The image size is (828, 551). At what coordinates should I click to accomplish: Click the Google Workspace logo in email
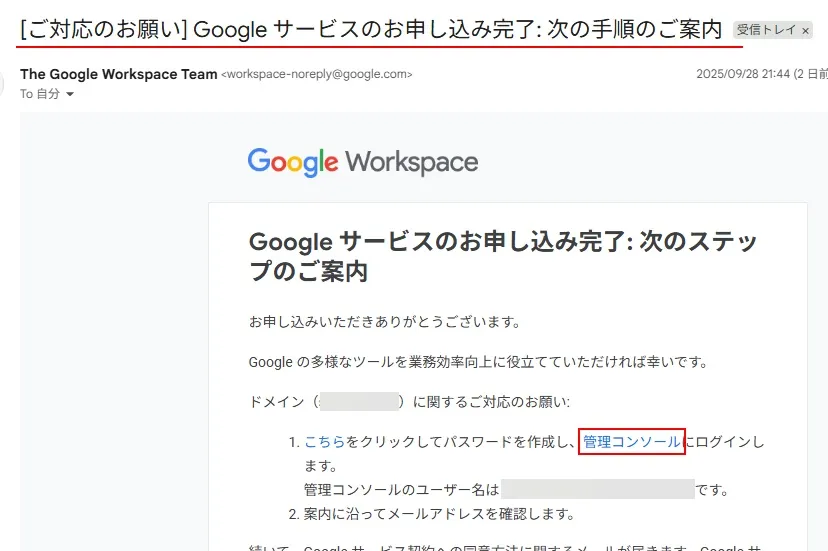362,162
